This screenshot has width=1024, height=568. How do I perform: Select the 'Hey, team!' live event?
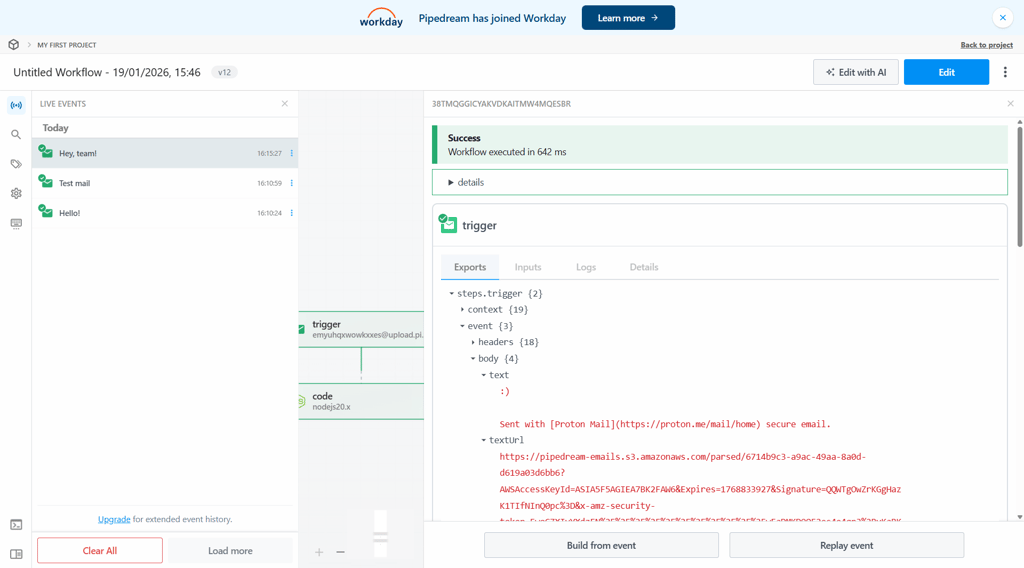pos(165,153)
